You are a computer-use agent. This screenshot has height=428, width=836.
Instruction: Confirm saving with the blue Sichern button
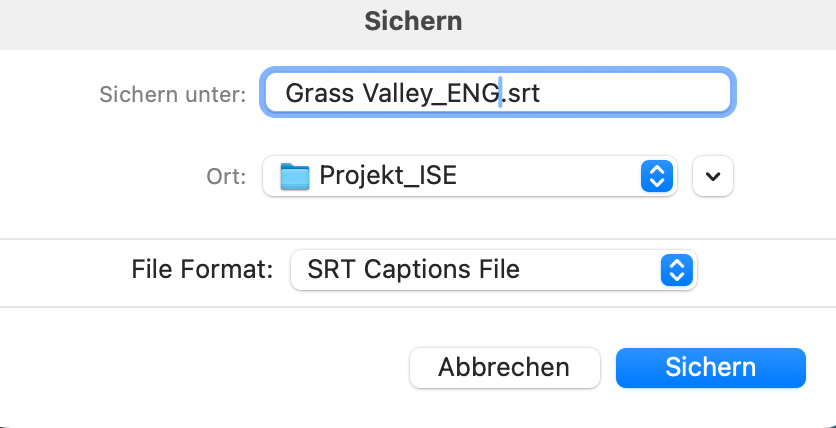tap(711, 368)
